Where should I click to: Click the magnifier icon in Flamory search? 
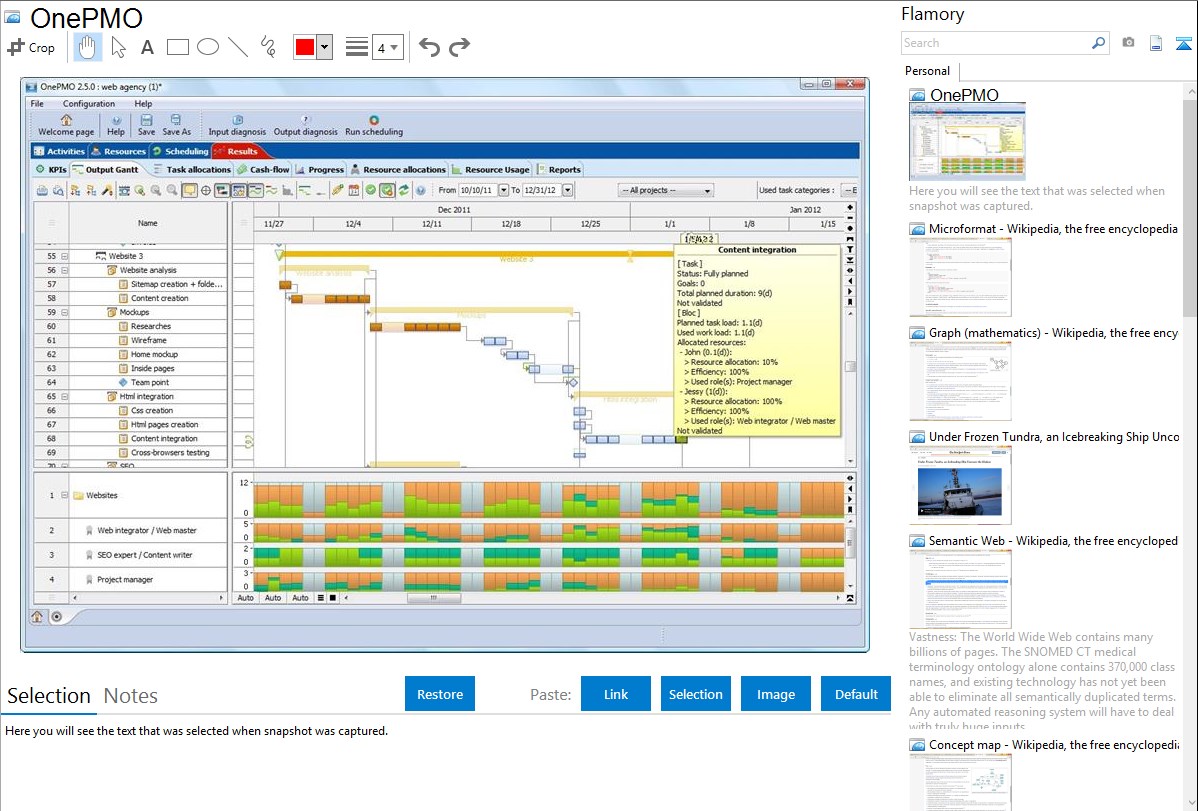pyautogui.click(x=1098, y=43)
